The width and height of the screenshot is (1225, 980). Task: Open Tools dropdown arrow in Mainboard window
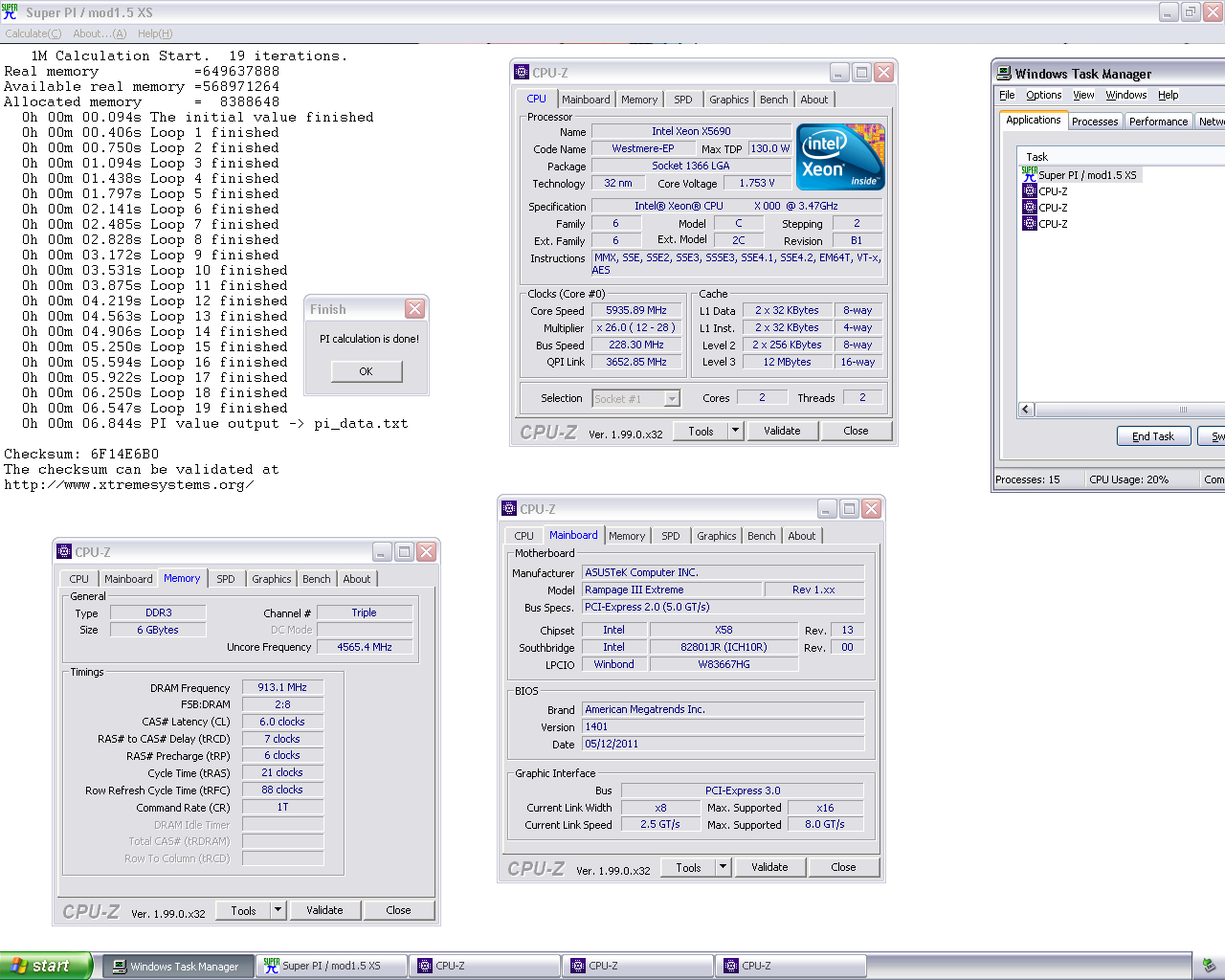click(x=724, y=867)
